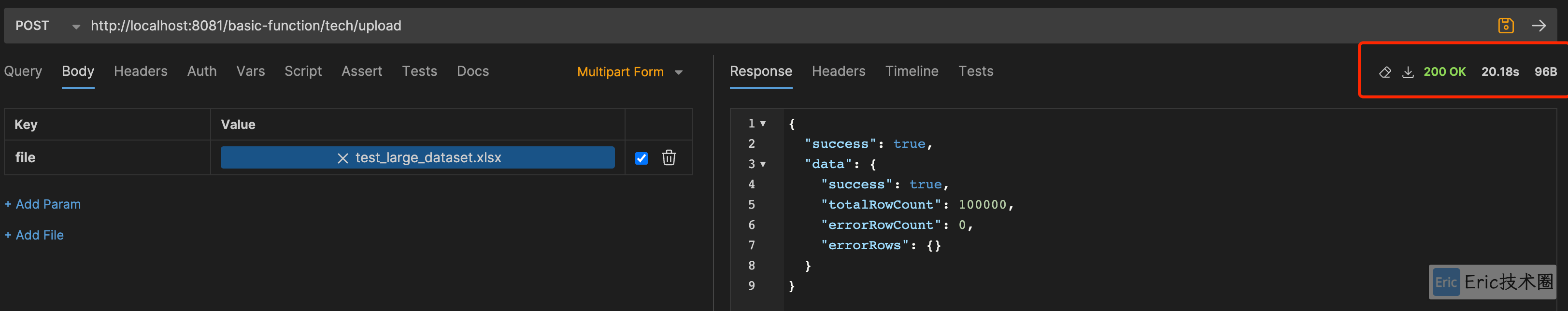
Task: Collapse the root JSON object on line 1
Action: [763, 124]
